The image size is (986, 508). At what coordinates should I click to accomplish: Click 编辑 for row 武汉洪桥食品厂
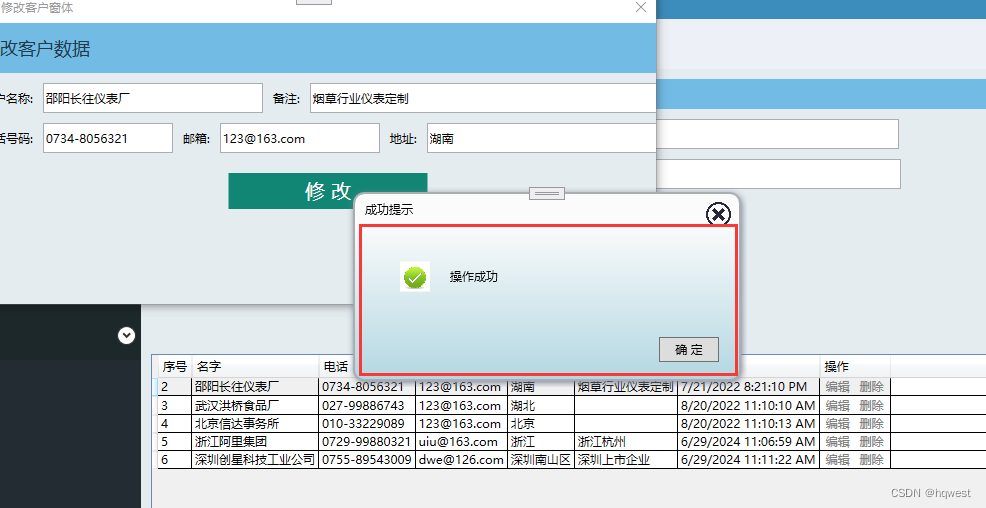point(838,406)
